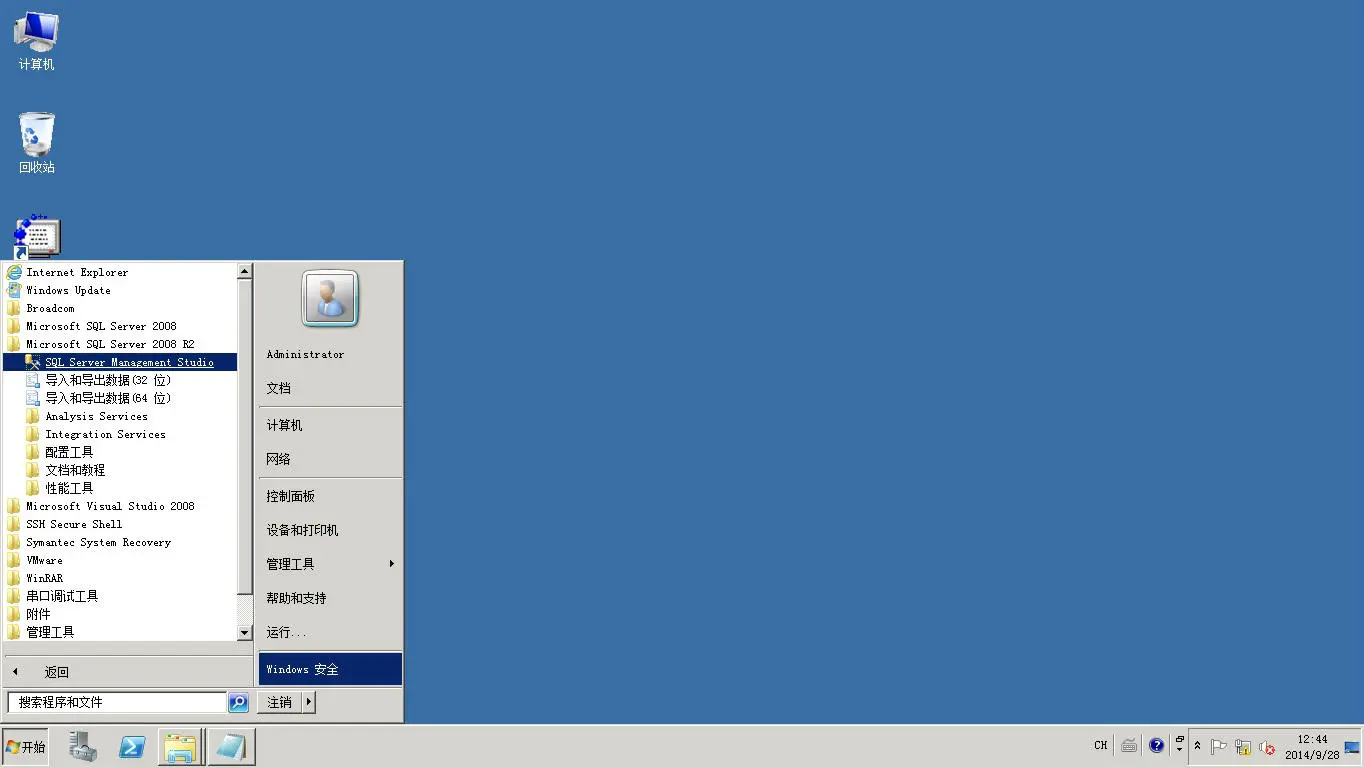Click the 开始 Start button
This screenshot has width=1364, height=768.
26,747
